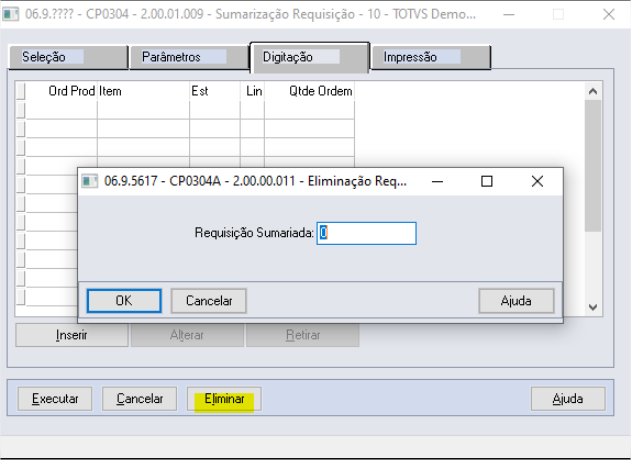This screenshot has height=461, width=633.
Task: Confirm with OK in Eliminação dialog
Action: tap(124, 301)
